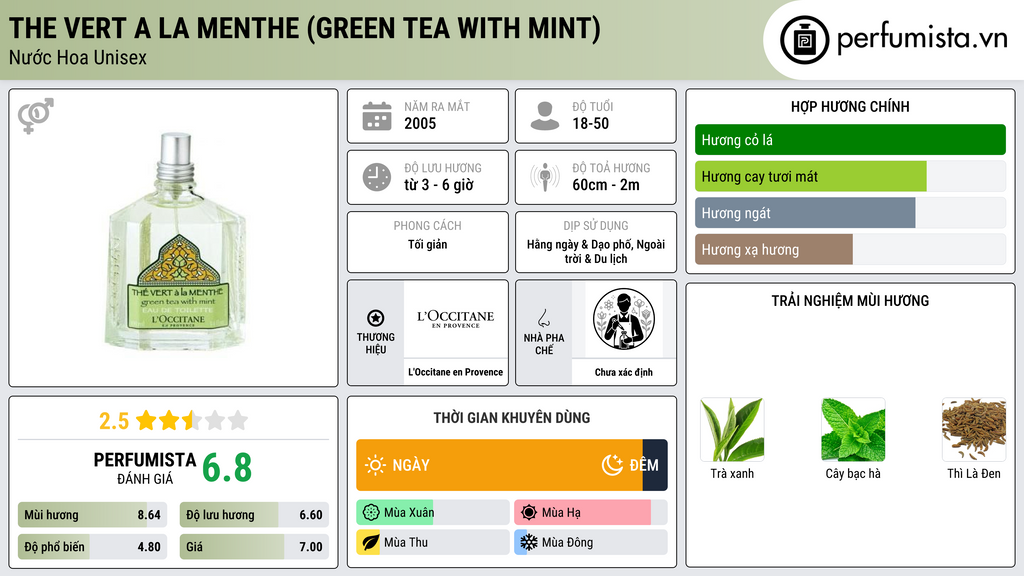Image resolution: width=1024 pixels, height=576 pixels.
Task: Click the snowflake icon for Mùa Đông
Action: coord(529,542)
